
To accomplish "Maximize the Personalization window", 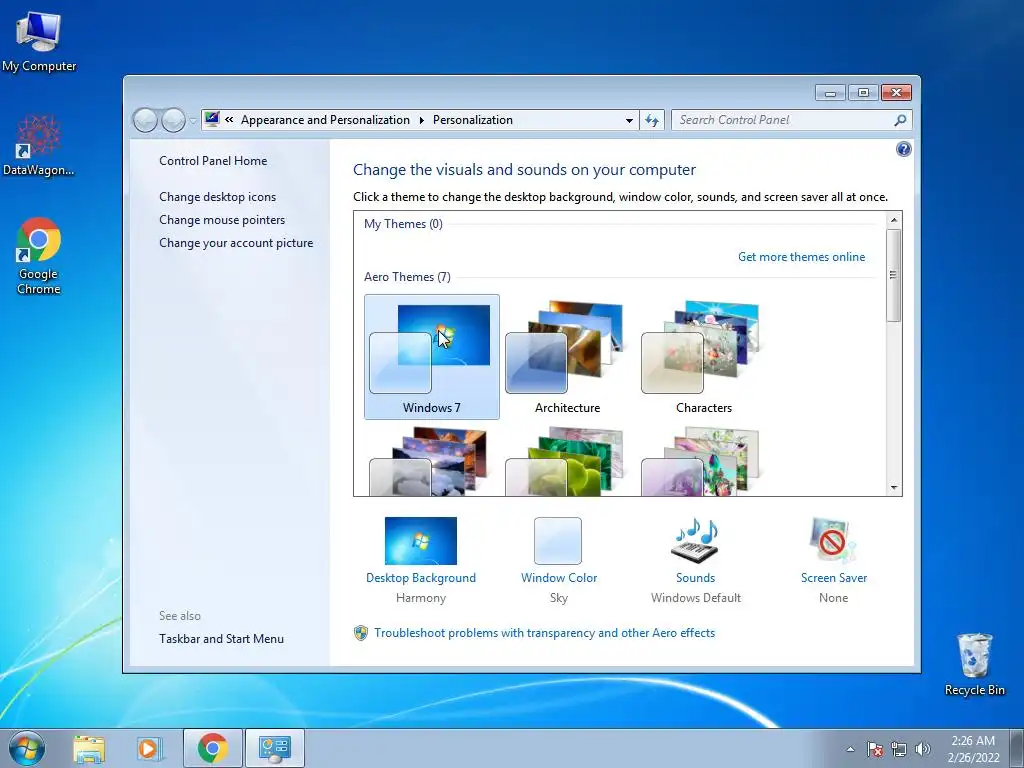I will (863, 93).
